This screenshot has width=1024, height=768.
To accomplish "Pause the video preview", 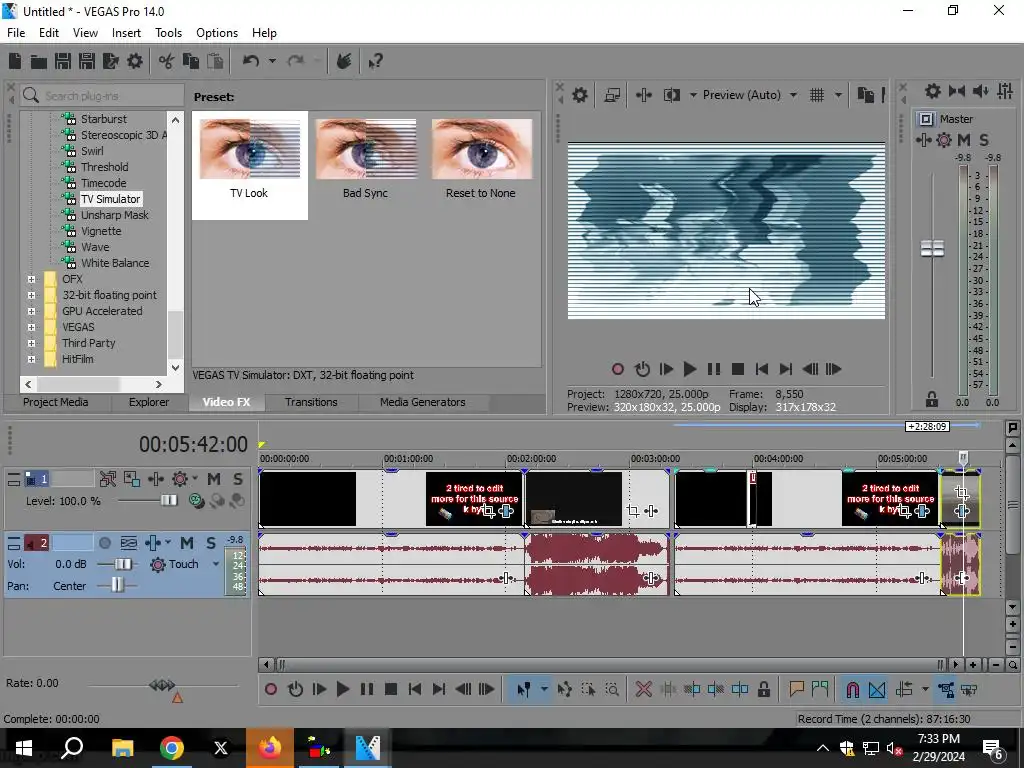I will (x=714, y=369).
